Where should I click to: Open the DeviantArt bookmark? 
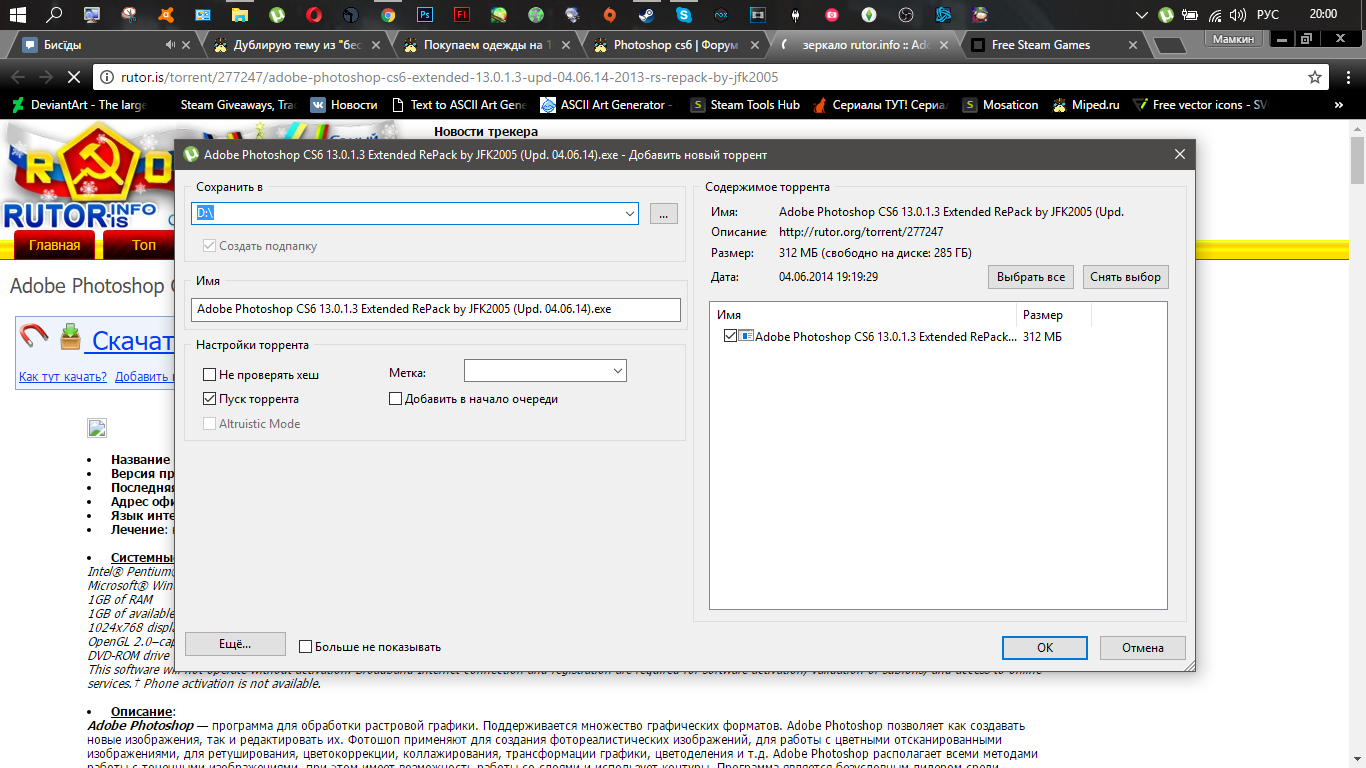point(79,105)
